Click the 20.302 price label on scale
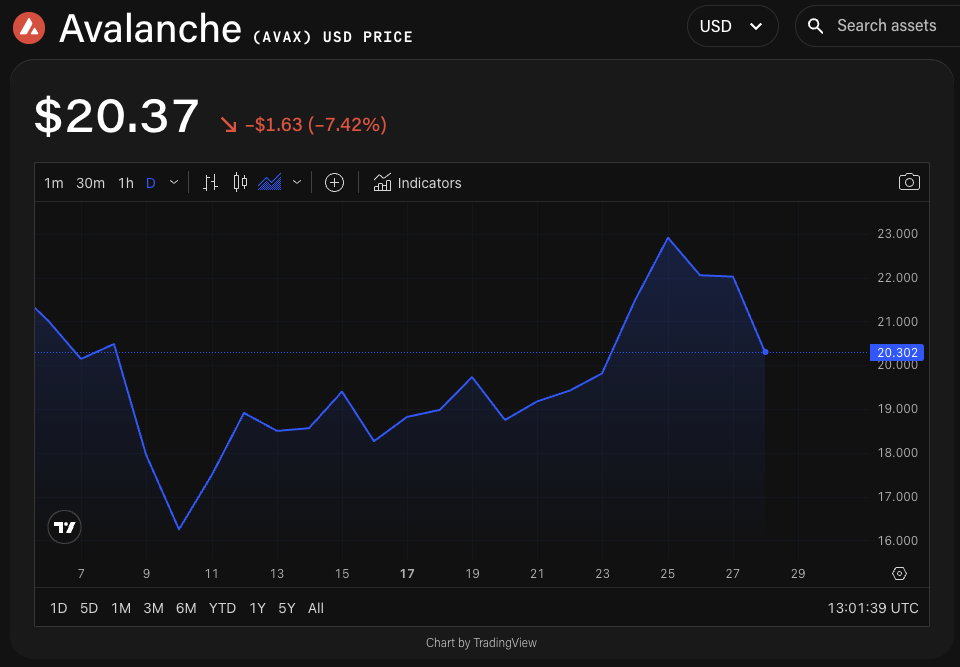Image resolution: width=960 pixels, height=667 pixels. tap(897, 352)
